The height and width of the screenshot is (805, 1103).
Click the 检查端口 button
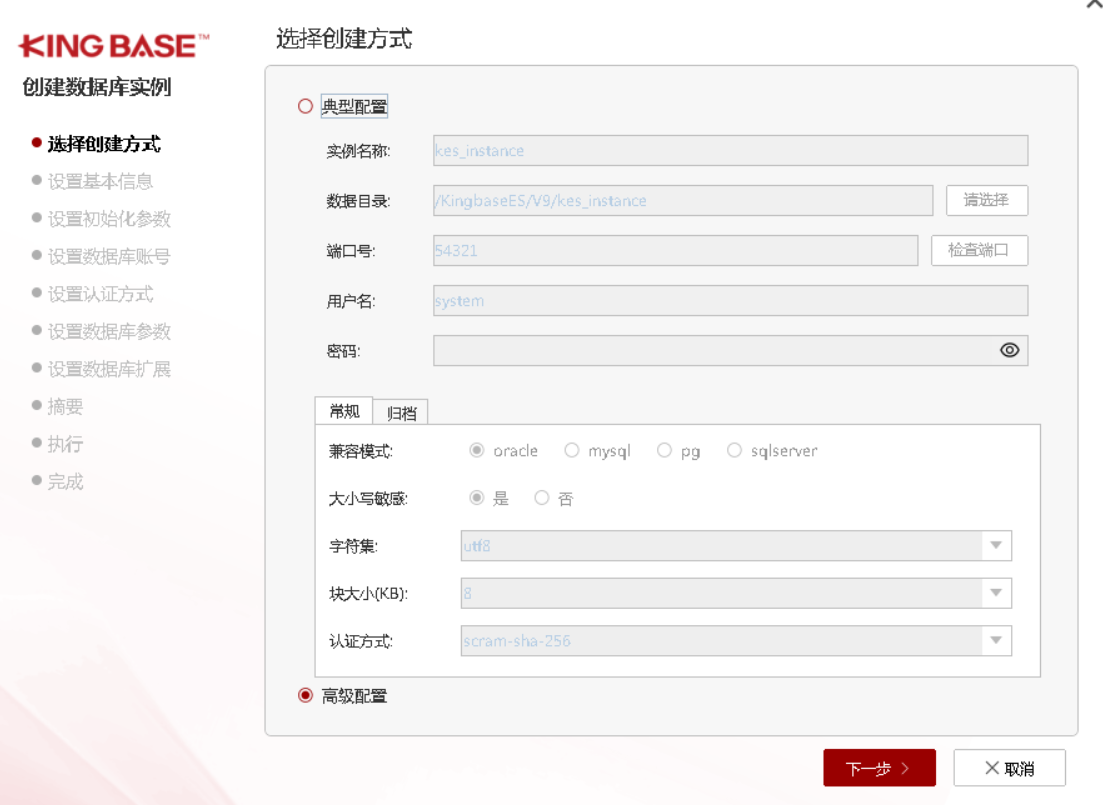tap(979, 250)
